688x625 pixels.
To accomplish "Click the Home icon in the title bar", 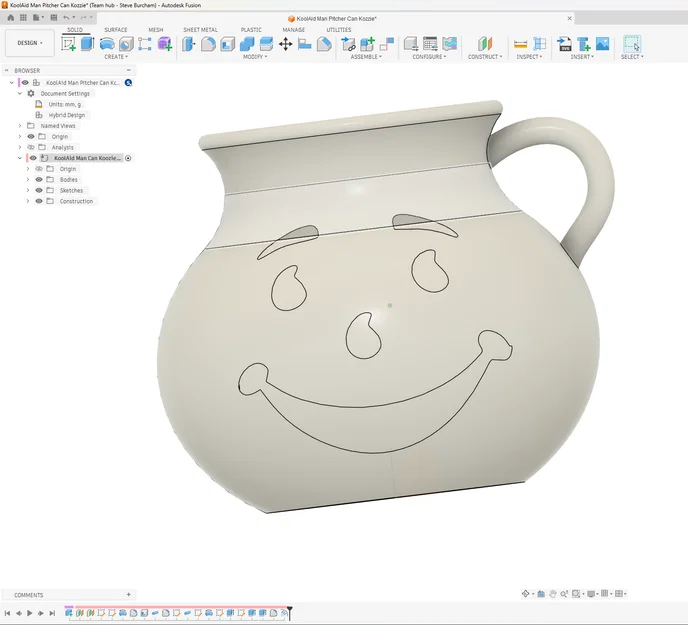I will [11, 18].
